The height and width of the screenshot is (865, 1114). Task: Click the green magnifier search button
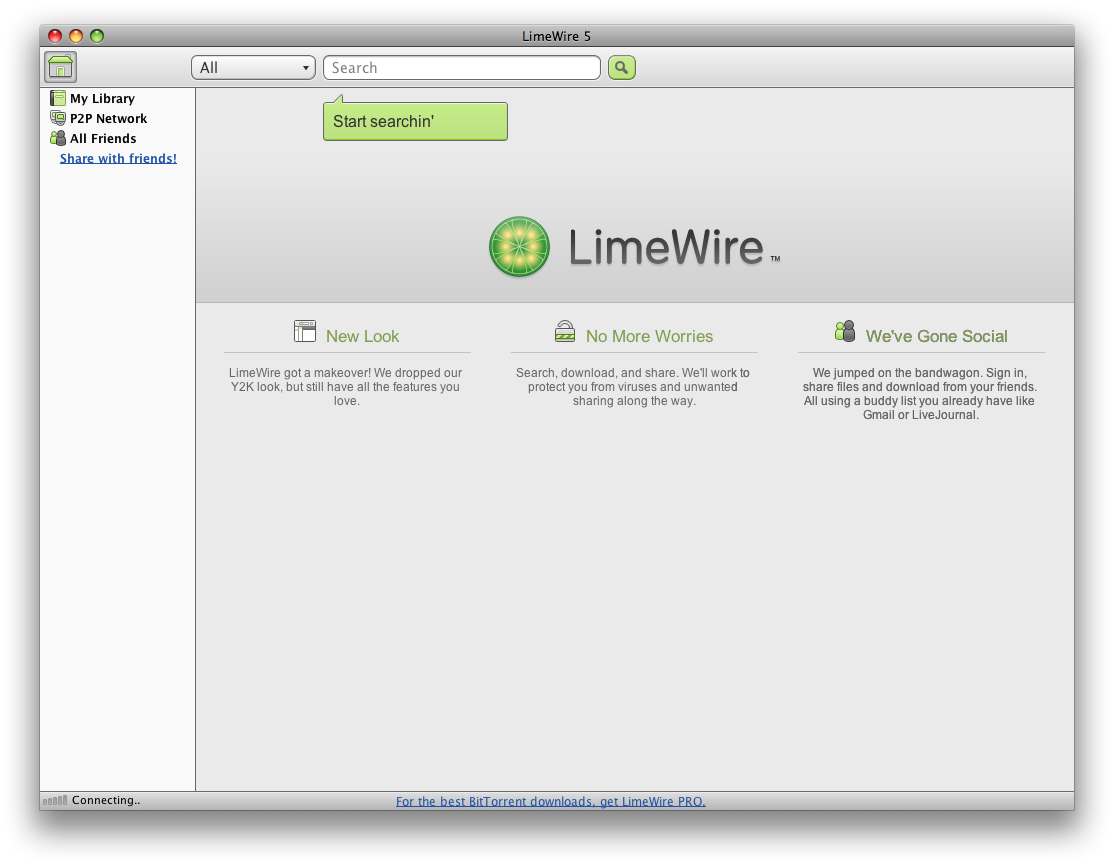[x=621, y=67]
